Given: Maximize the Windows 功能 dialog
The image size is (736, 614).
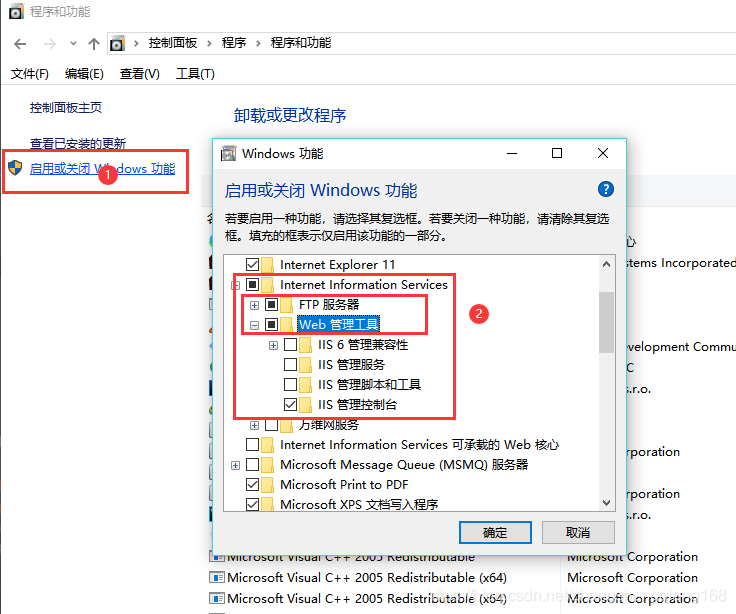Looking at the screenshot, I should click(x=557, y=153).
